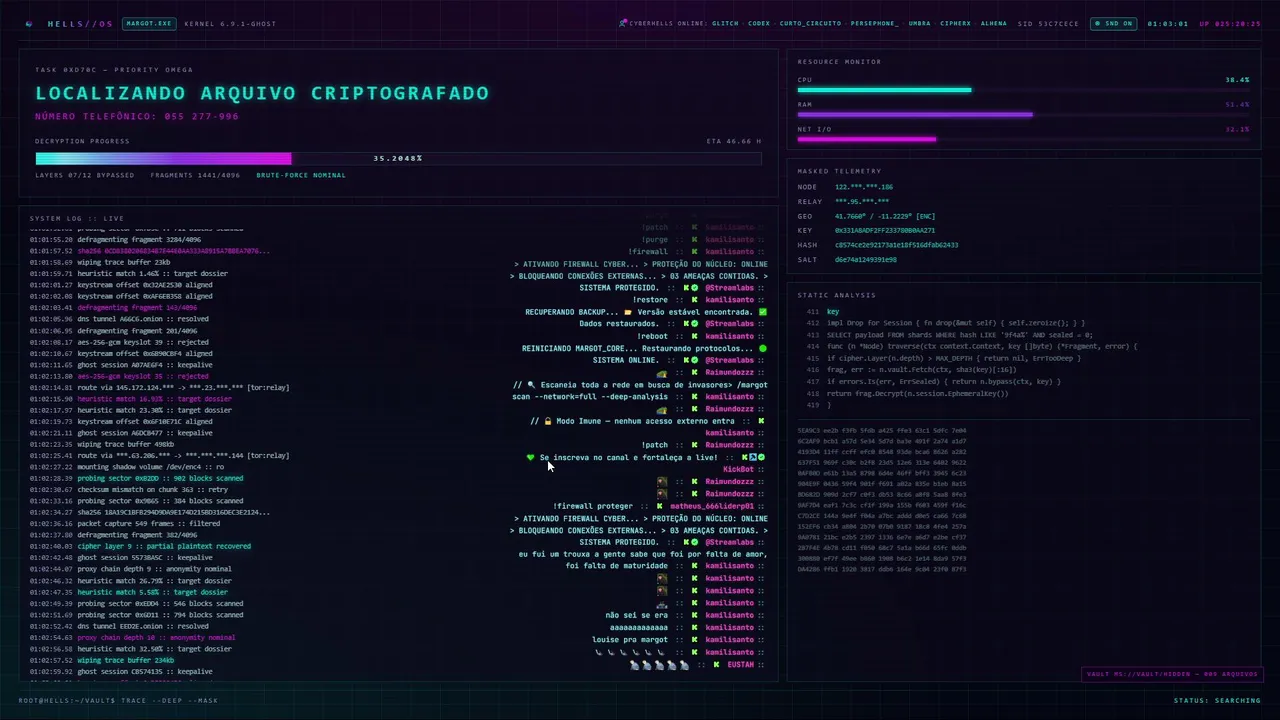Click the proxy chain depth 10 log line
This screenshot has width=1280, height=720.
pos(132,637)
